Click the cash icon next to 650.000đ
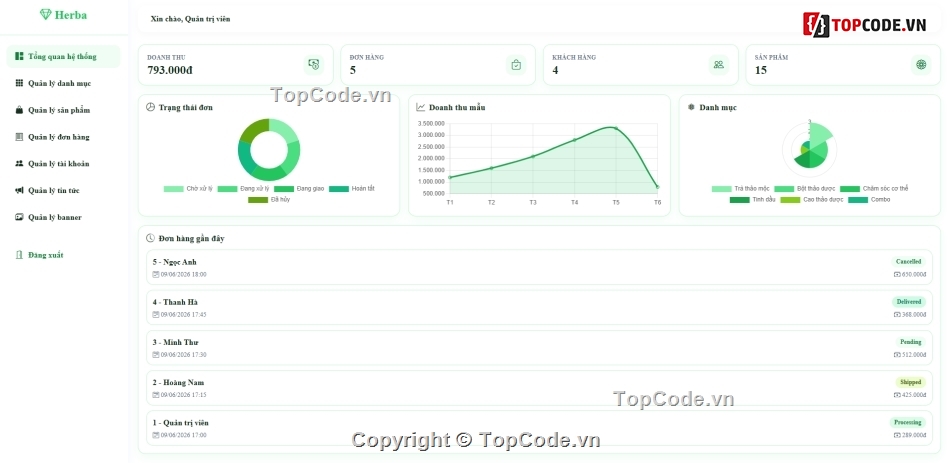The height and width of the screenshot is (463, 950). coord(897,275)
